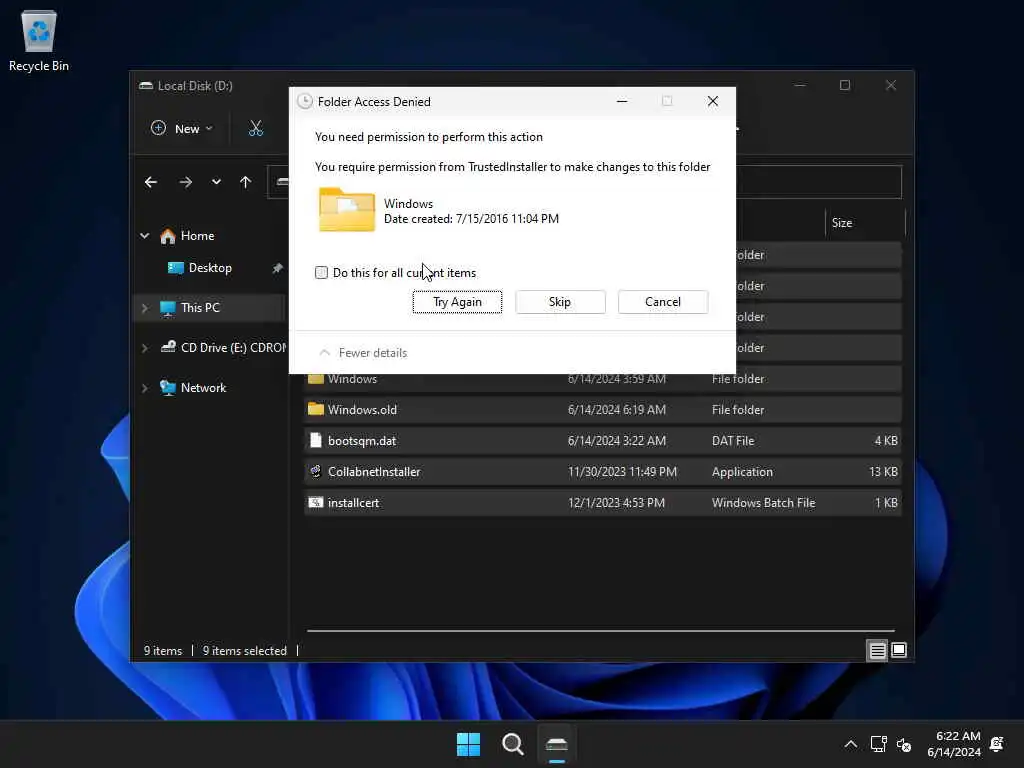Click the Local Disk (D:) drive title icon
This screenshot has height=768, width=1024.
146,86
